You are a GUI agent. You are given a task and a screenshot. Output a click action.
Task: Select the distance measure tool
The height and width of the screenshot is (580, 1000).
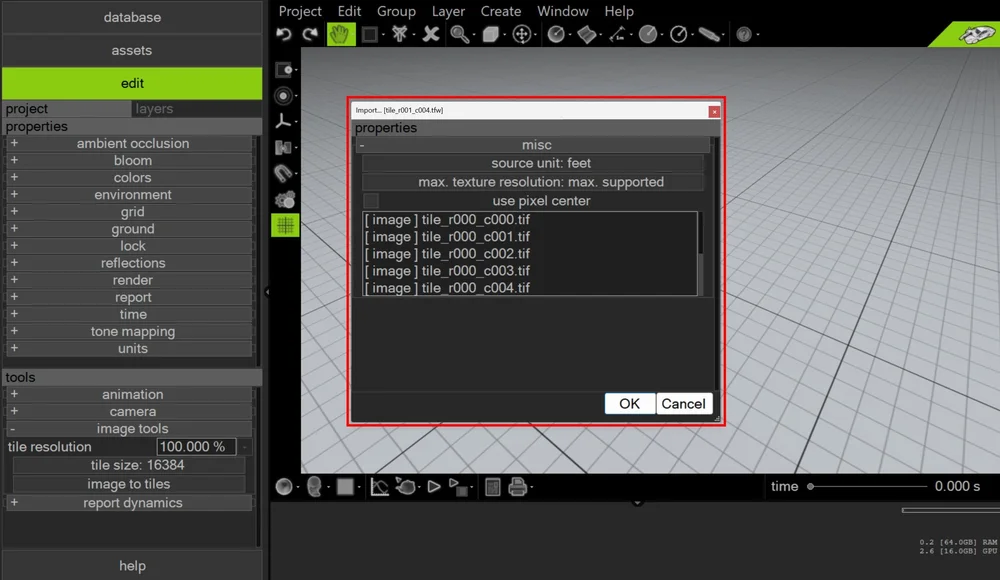pos(617,34)
